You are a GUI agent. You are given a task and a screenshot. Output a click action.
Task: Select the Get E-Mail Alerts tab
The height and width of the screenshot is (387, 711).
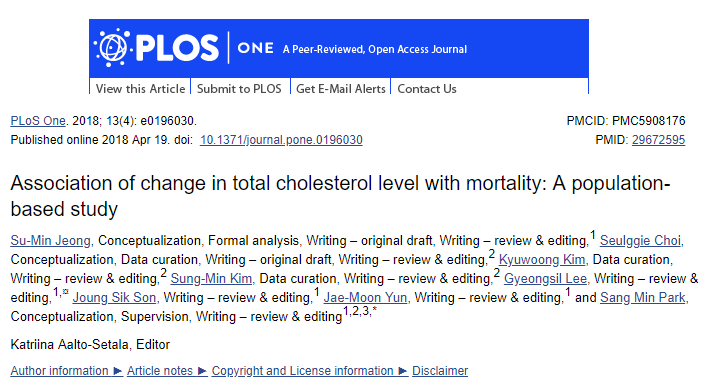pyautogui.click(x=341, y=88)
